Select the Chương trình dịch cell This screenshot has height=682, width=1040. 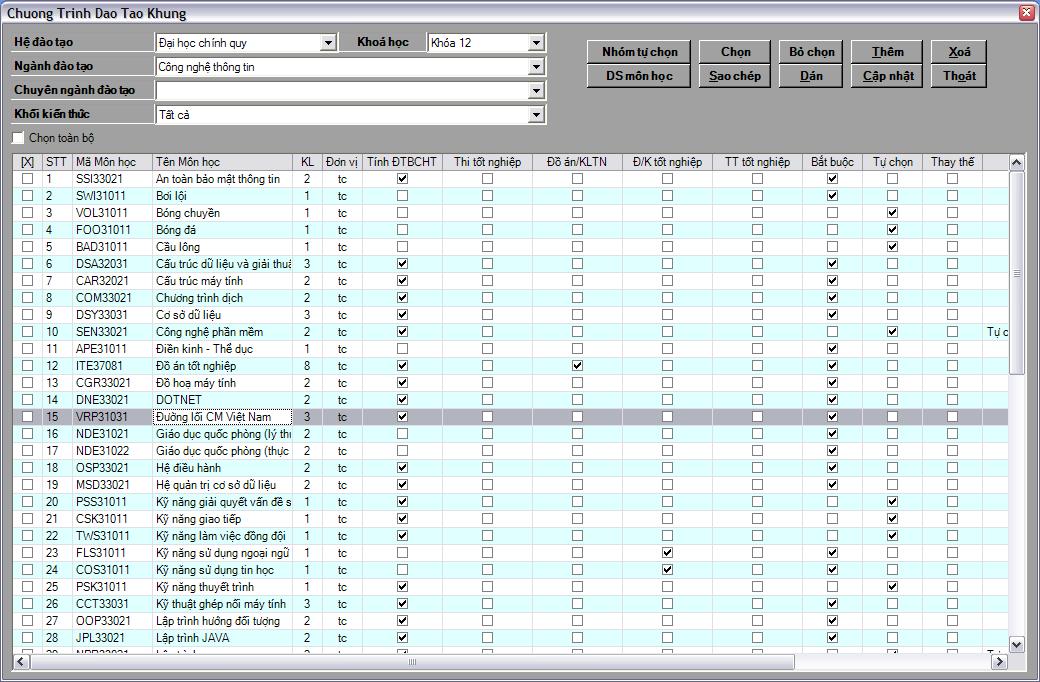pyautogui.click(x=222, y=298)
